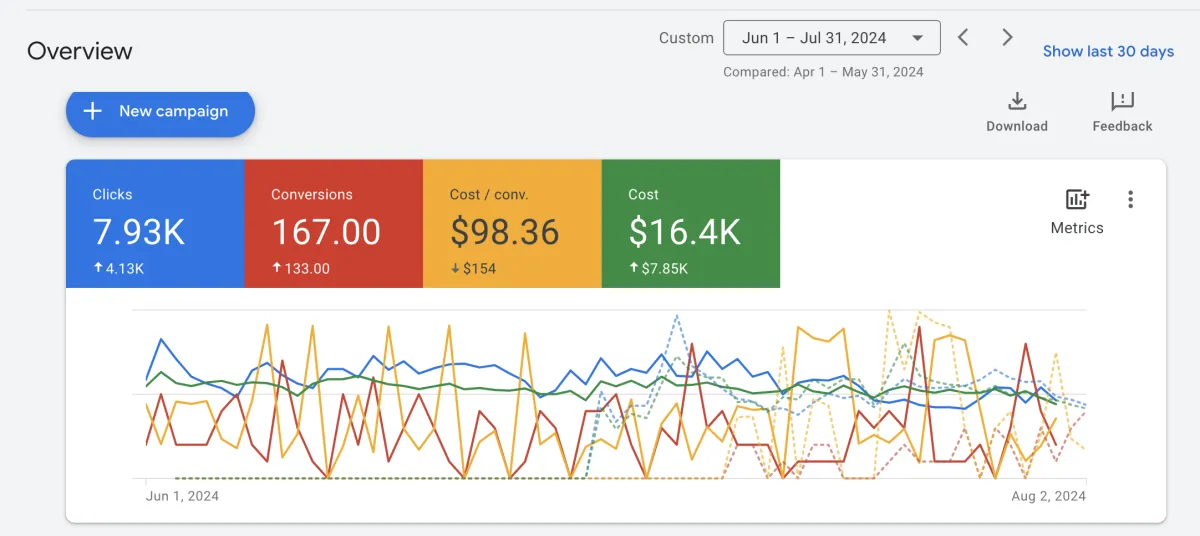Open the Feedback icon

tap(1122, 102)
